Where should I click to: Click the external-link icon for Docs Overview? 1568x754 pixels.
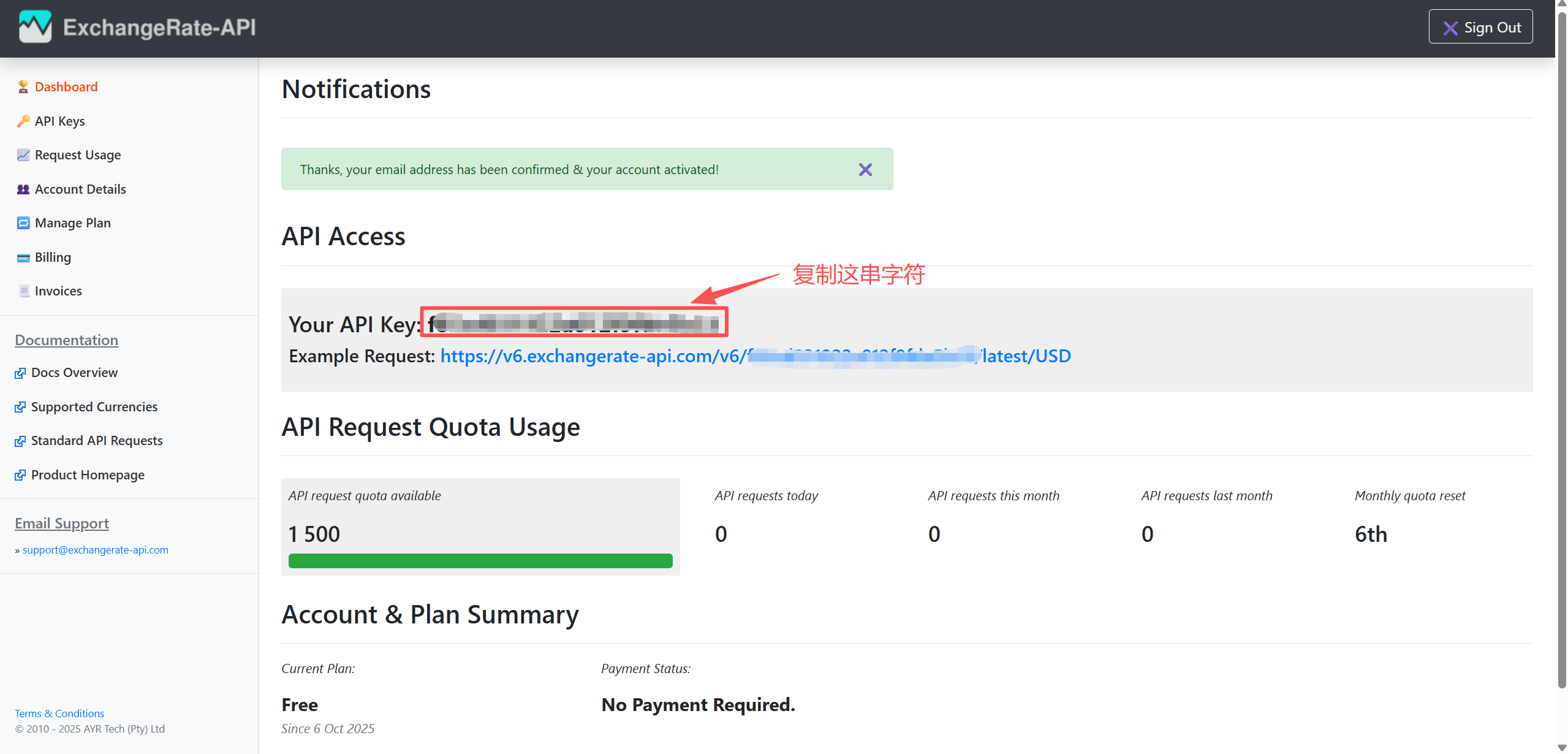(20, 373)
